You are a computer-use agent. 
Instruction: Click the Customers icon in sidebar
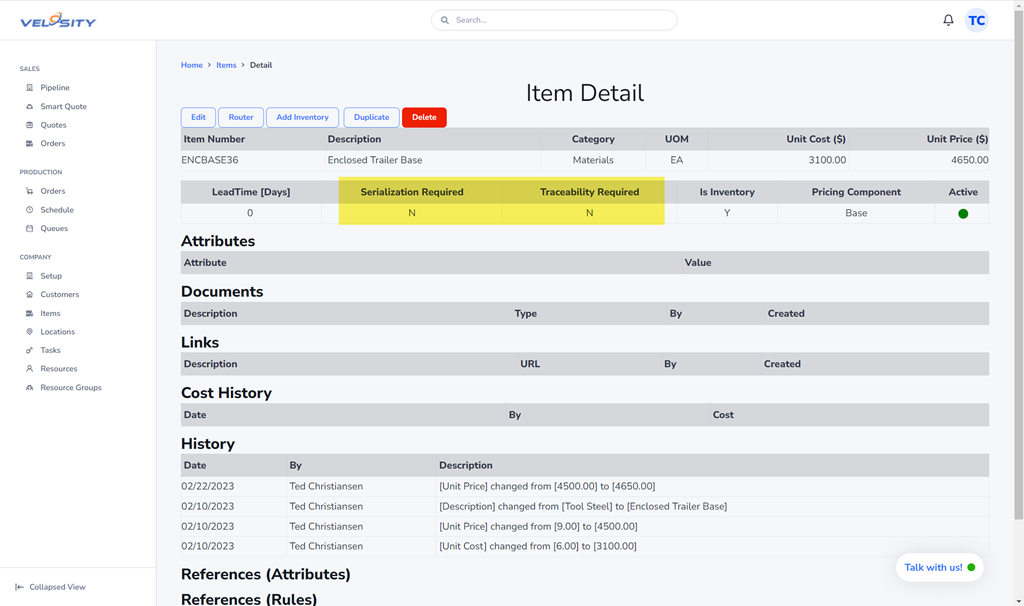coord(30,295)
